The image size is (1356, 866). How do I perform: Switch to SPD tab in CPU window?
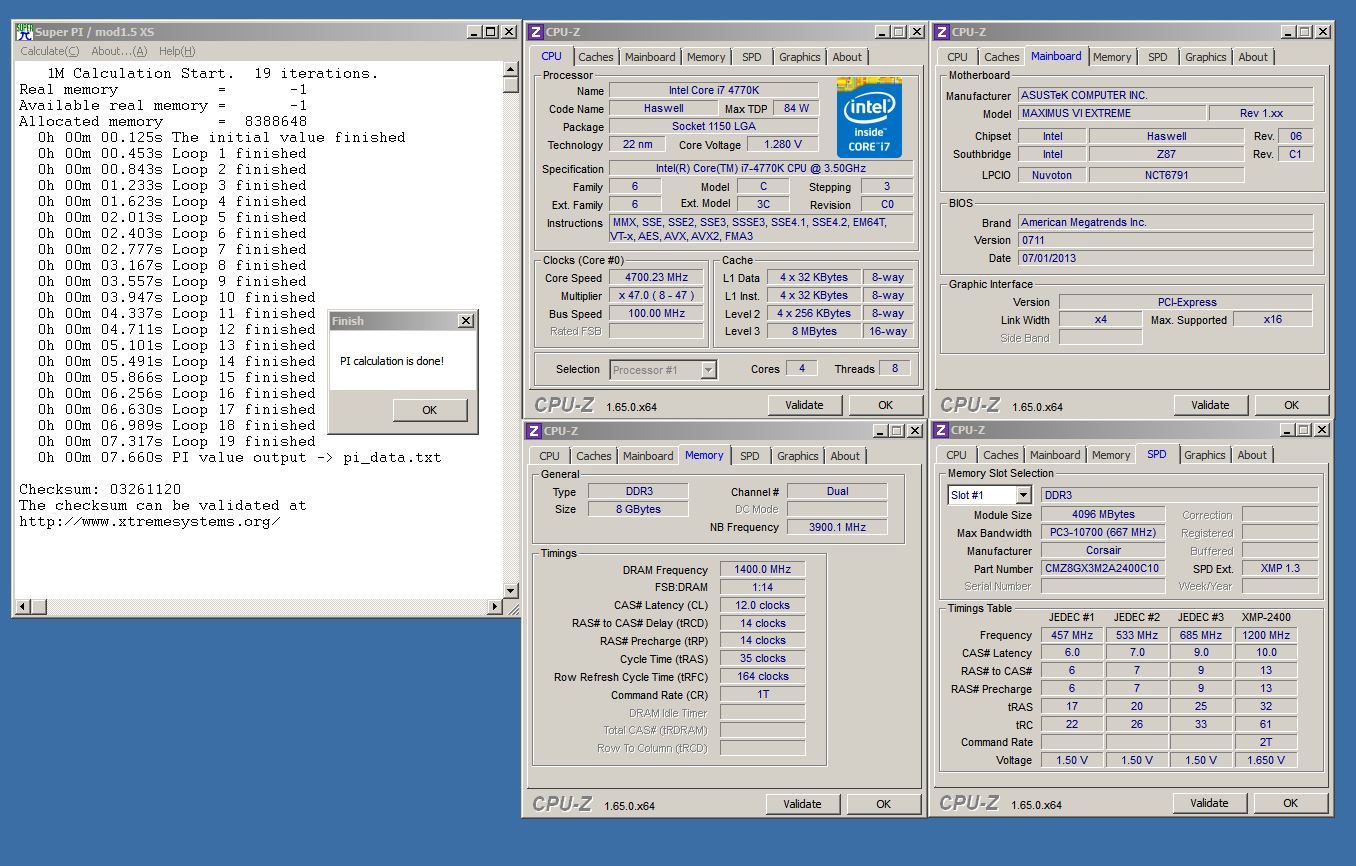click(x=751, y=57)
